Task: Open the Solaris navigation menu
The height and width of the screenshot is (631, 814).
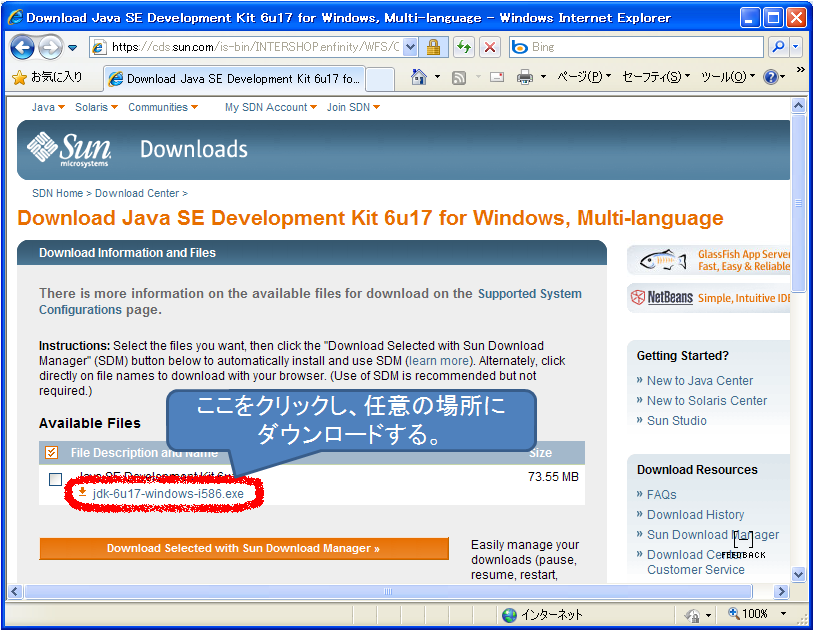Action: [x=97, y=107]
